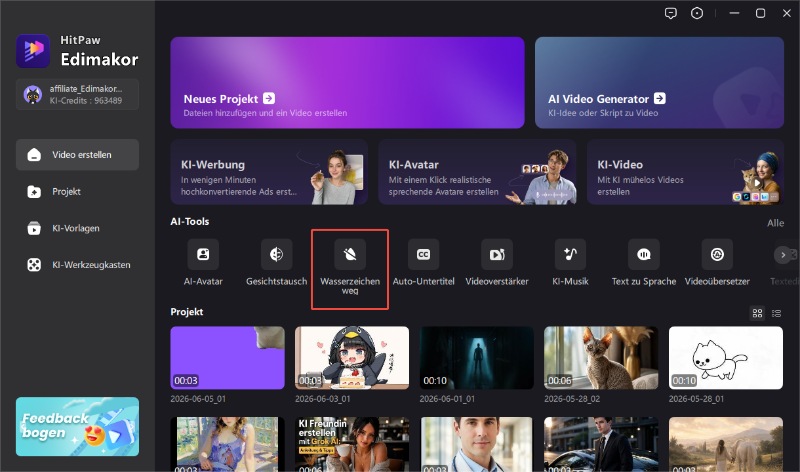Image resolution: width=800 pixels, height=472 pixels.
Task: Launch the Auto-Untertitel CC tool
Action: 423,254
